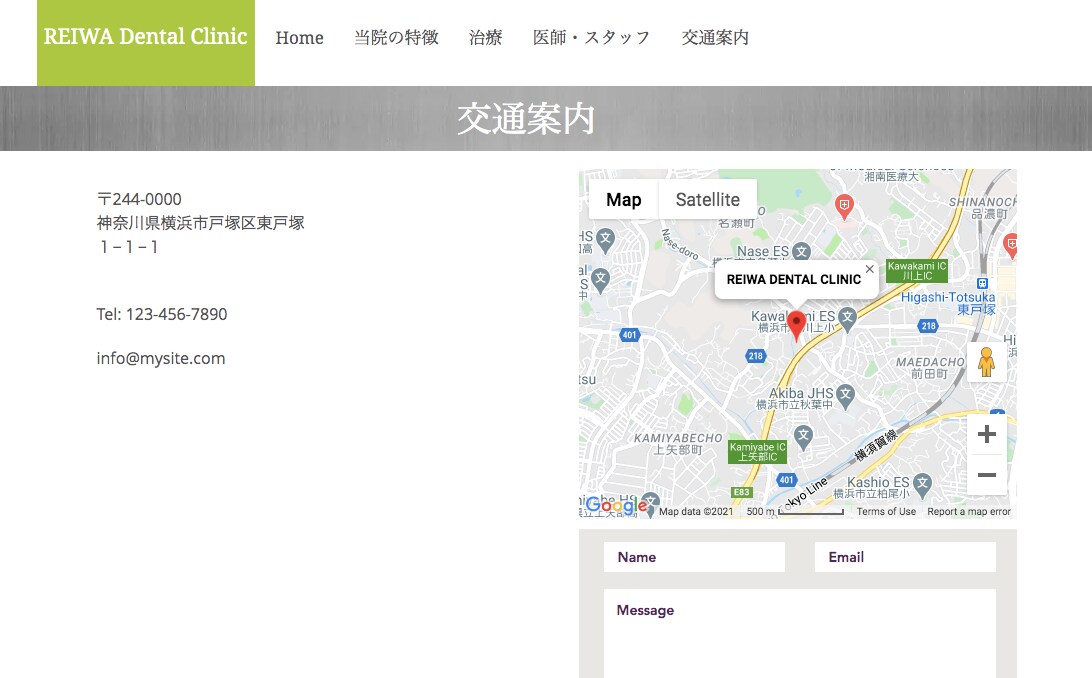Image resolution: width=1092 pixels, height=678 pixels.
Task: Click the REIWA DENTAL CLINIC bubble title
Action: click(x=794, y=279)
